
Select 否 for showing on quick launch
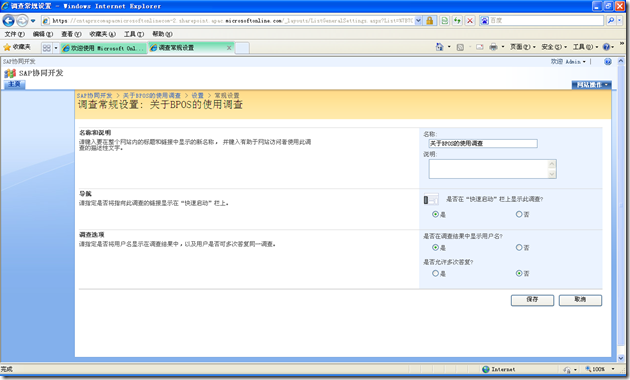point(519,214)
